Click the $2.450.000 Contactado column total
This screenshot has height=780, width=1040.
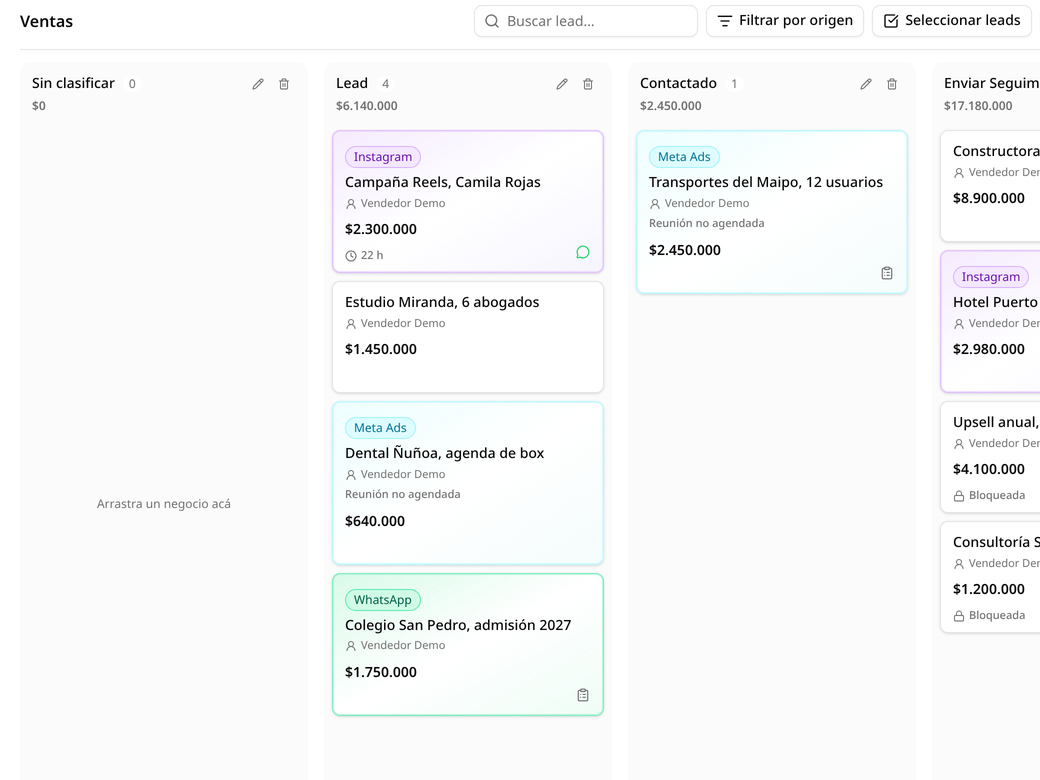[x=671, y=105]
